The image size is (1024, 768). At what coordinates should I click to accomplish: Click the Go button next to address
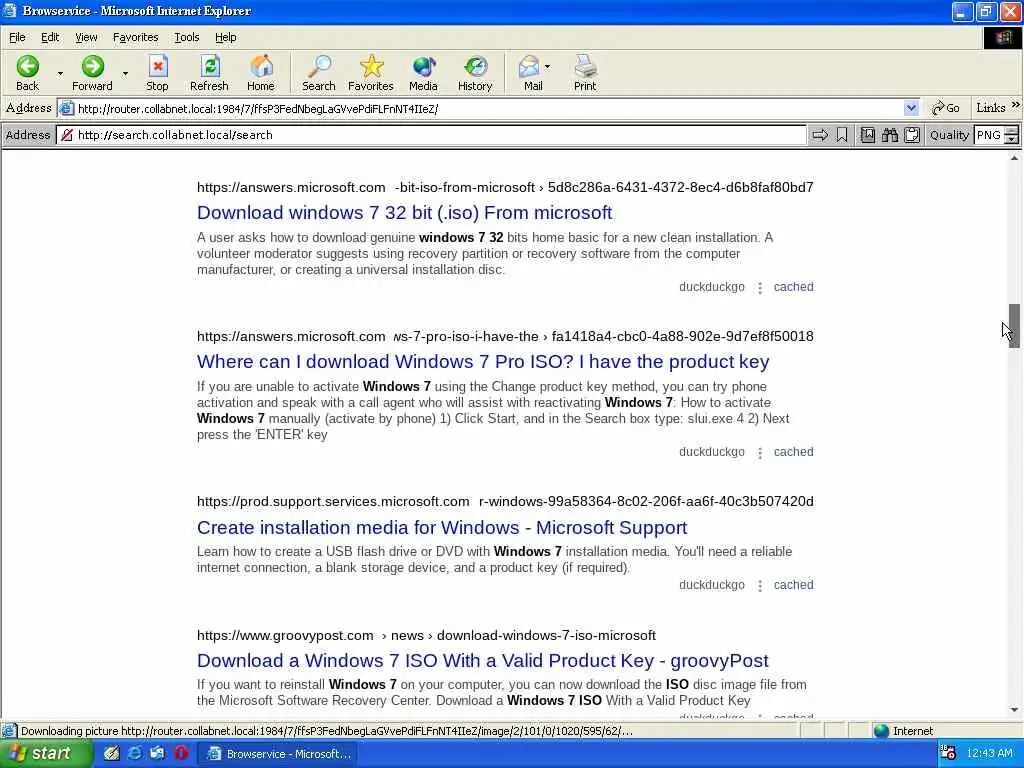click(946, 108)
